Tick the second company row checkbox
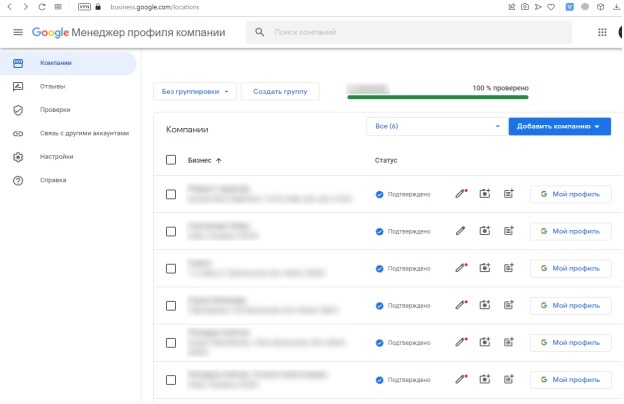624x404 pixels. click(x=171, y=231)
